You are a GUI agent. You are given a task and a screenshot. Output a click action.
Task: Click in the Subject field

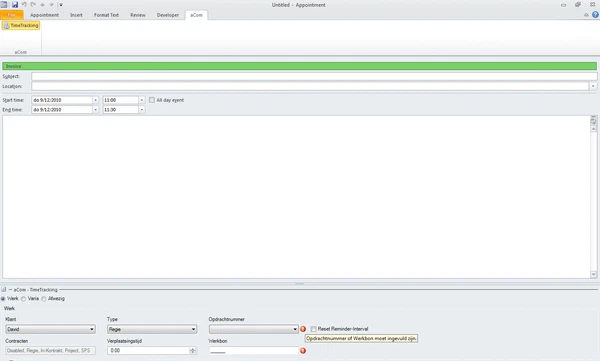point(314,76)
